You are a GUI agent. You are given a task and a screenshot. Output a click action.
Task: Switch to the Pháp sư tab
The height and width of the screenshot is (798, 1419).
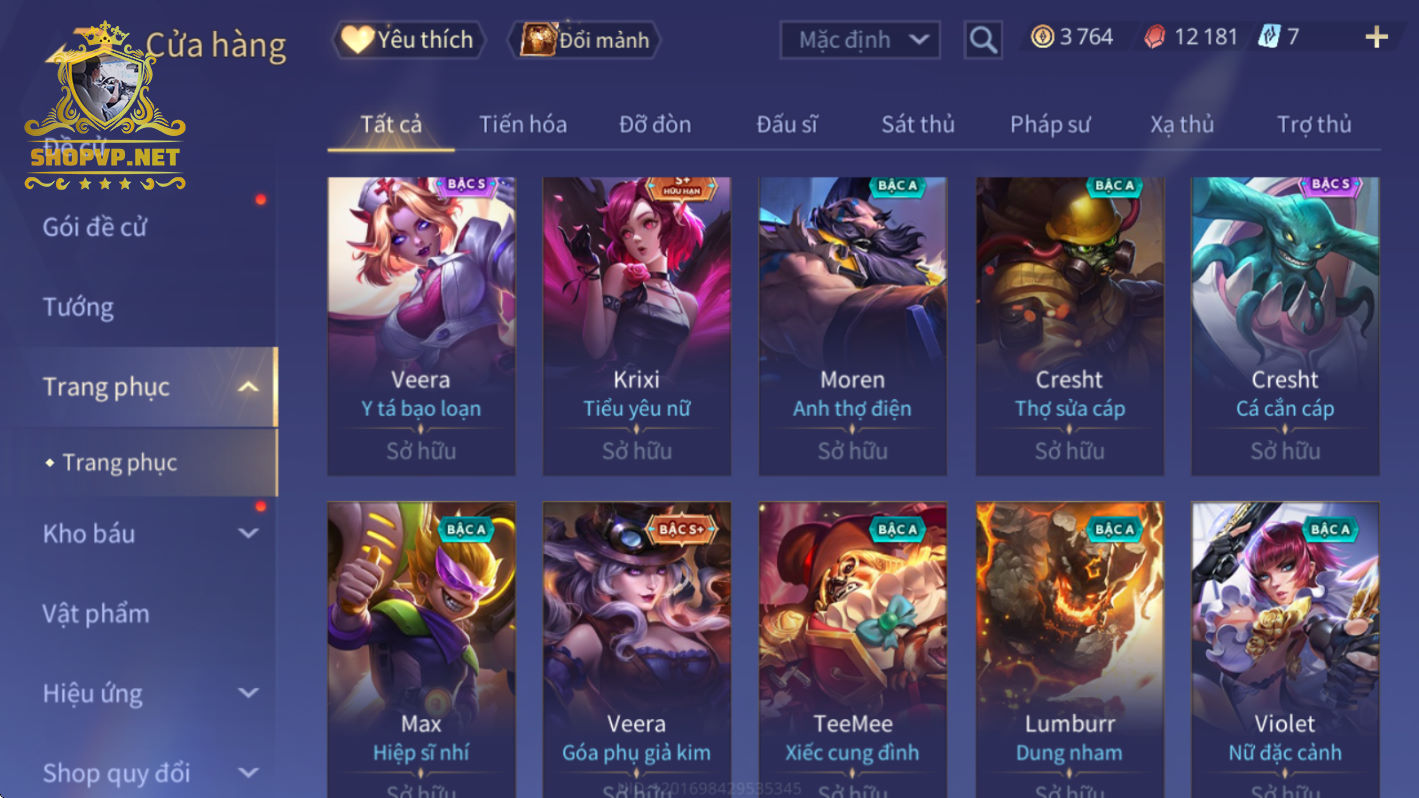click(x=1050, y=124)
